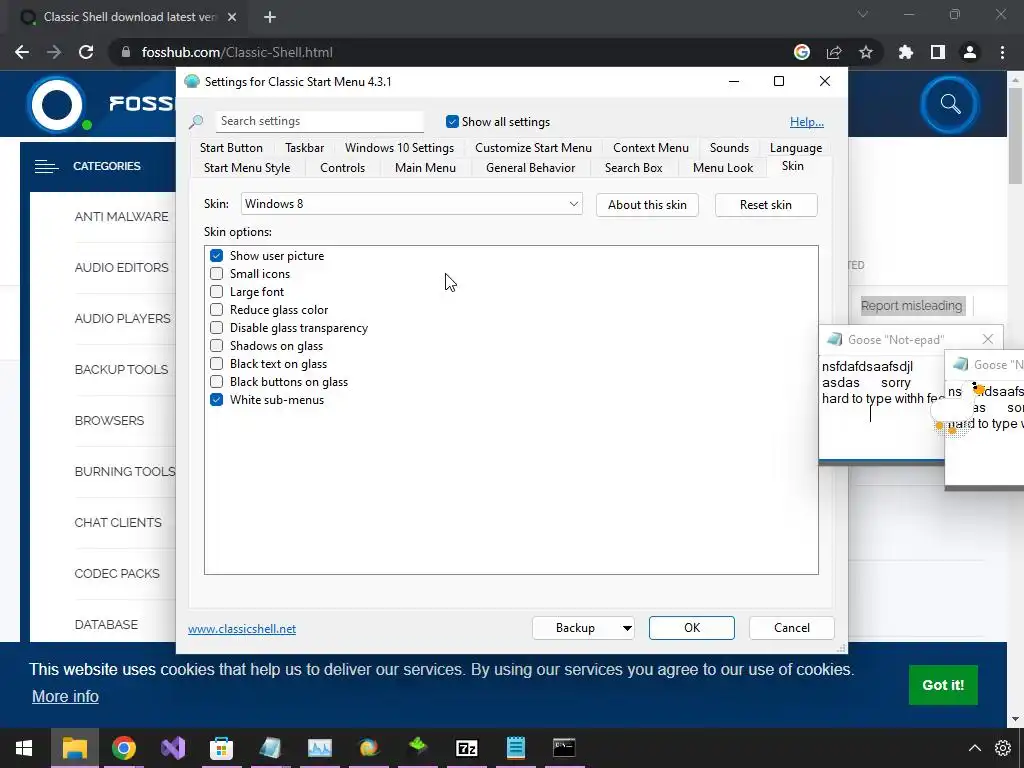The height and width of the screenshot is (768, 1024).
Task: Click the Reset skin button
Action: point(765,205)
